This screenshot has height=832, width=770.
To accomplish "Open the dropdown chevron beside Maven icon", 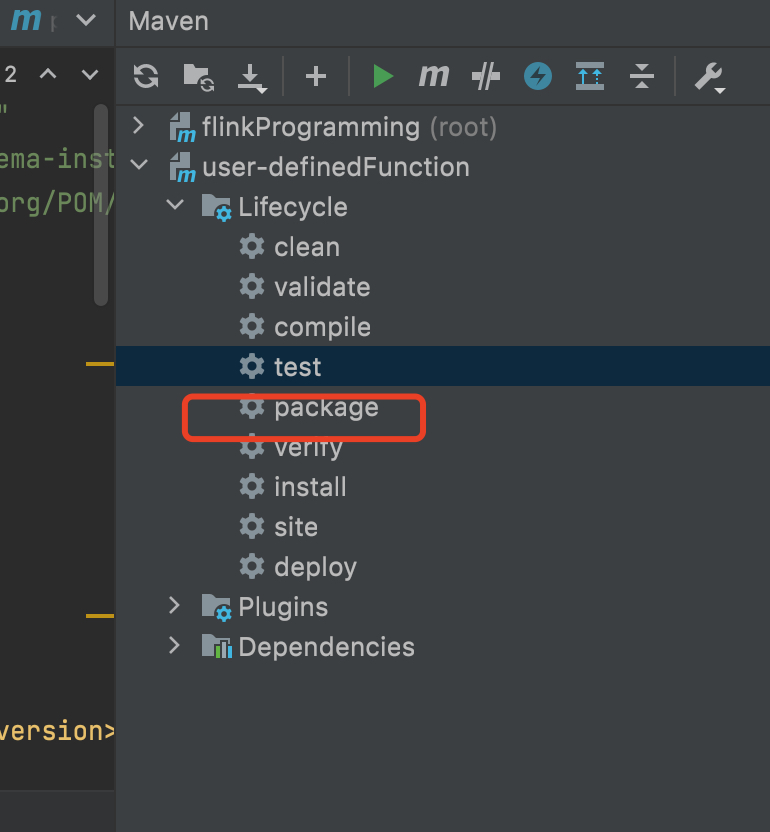I will tap(86, 21).
